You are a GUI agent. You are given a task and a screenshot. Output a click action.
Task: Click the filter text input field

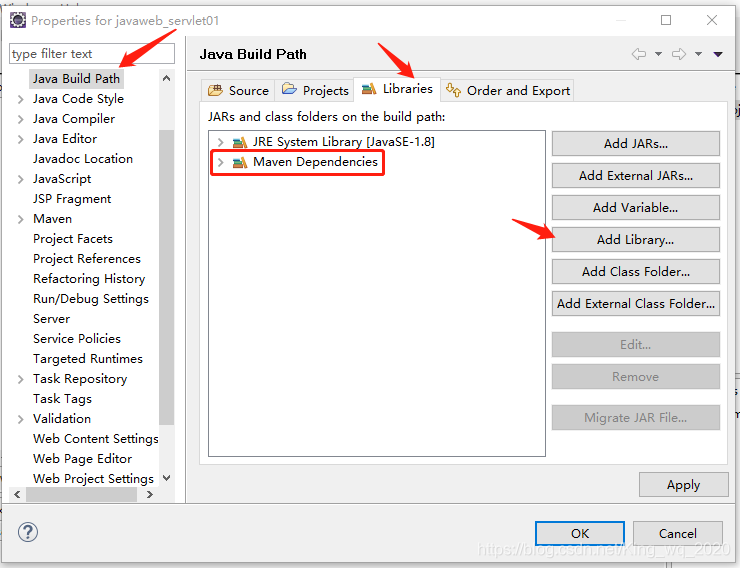[92, 53]
